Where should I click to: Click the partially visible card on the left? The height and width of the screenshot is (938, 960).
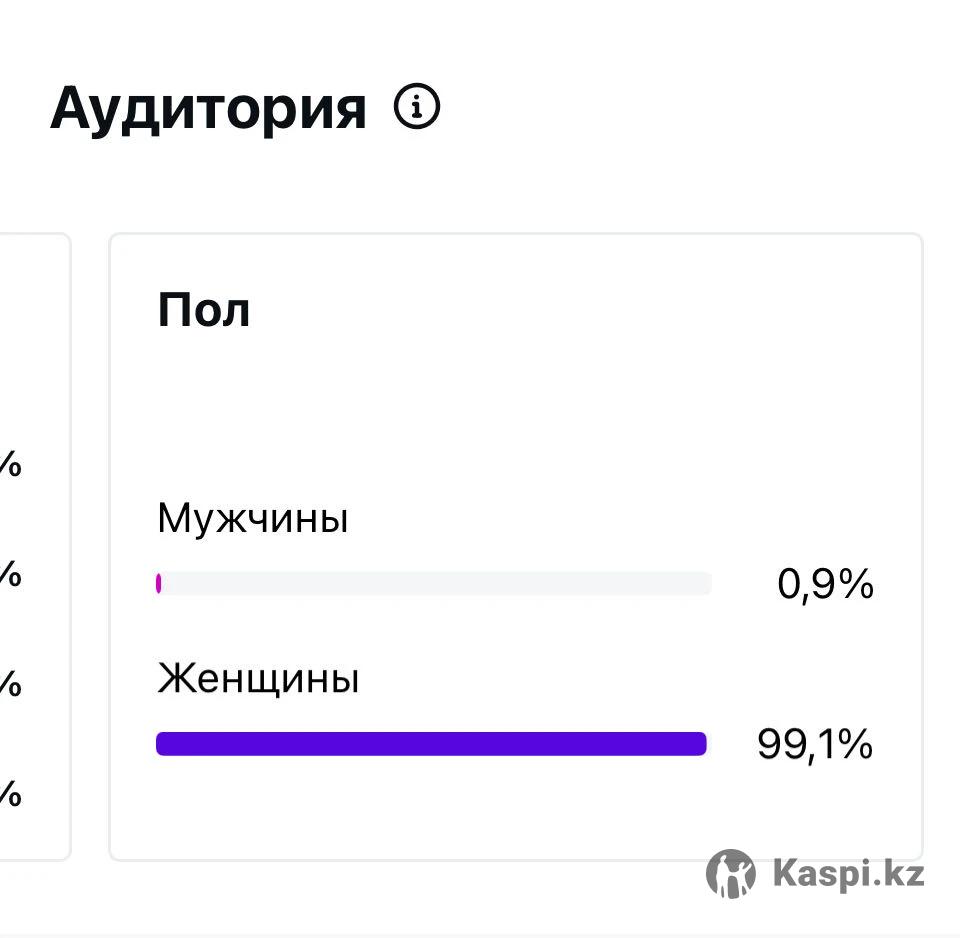(35, 350)
